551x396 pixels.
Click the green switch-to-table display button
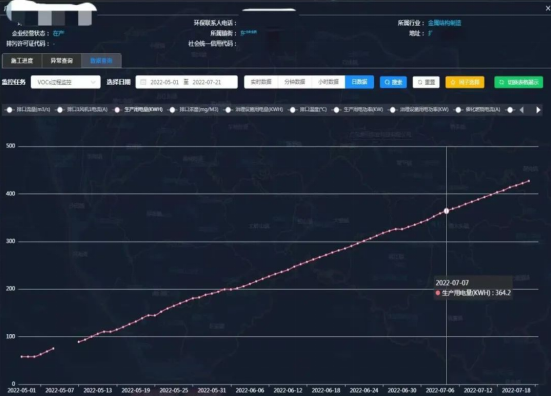coord(518,82)
